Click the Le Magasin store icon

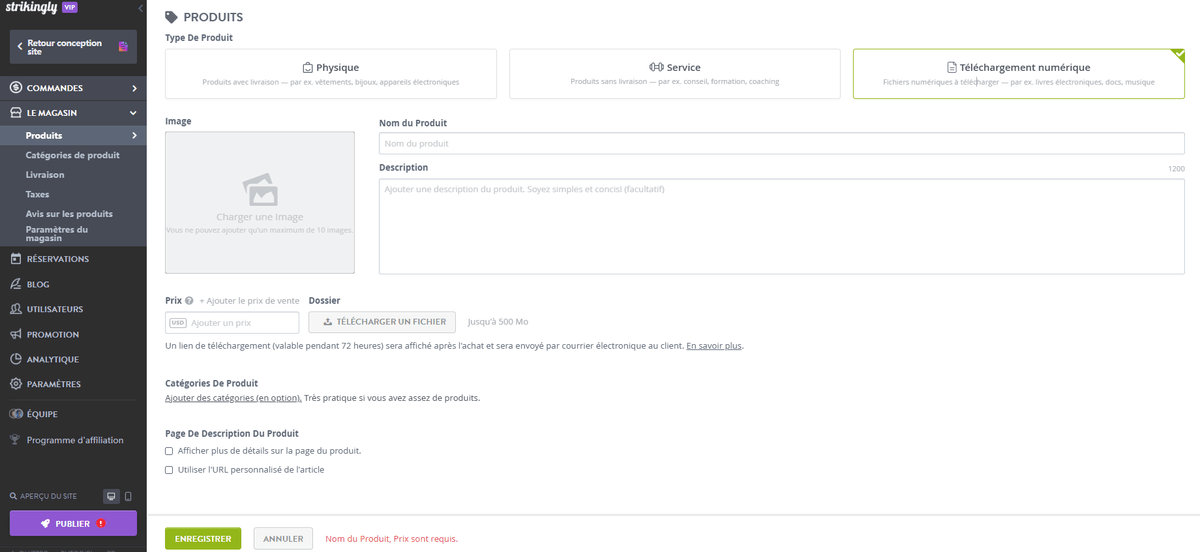pos(16,113)
